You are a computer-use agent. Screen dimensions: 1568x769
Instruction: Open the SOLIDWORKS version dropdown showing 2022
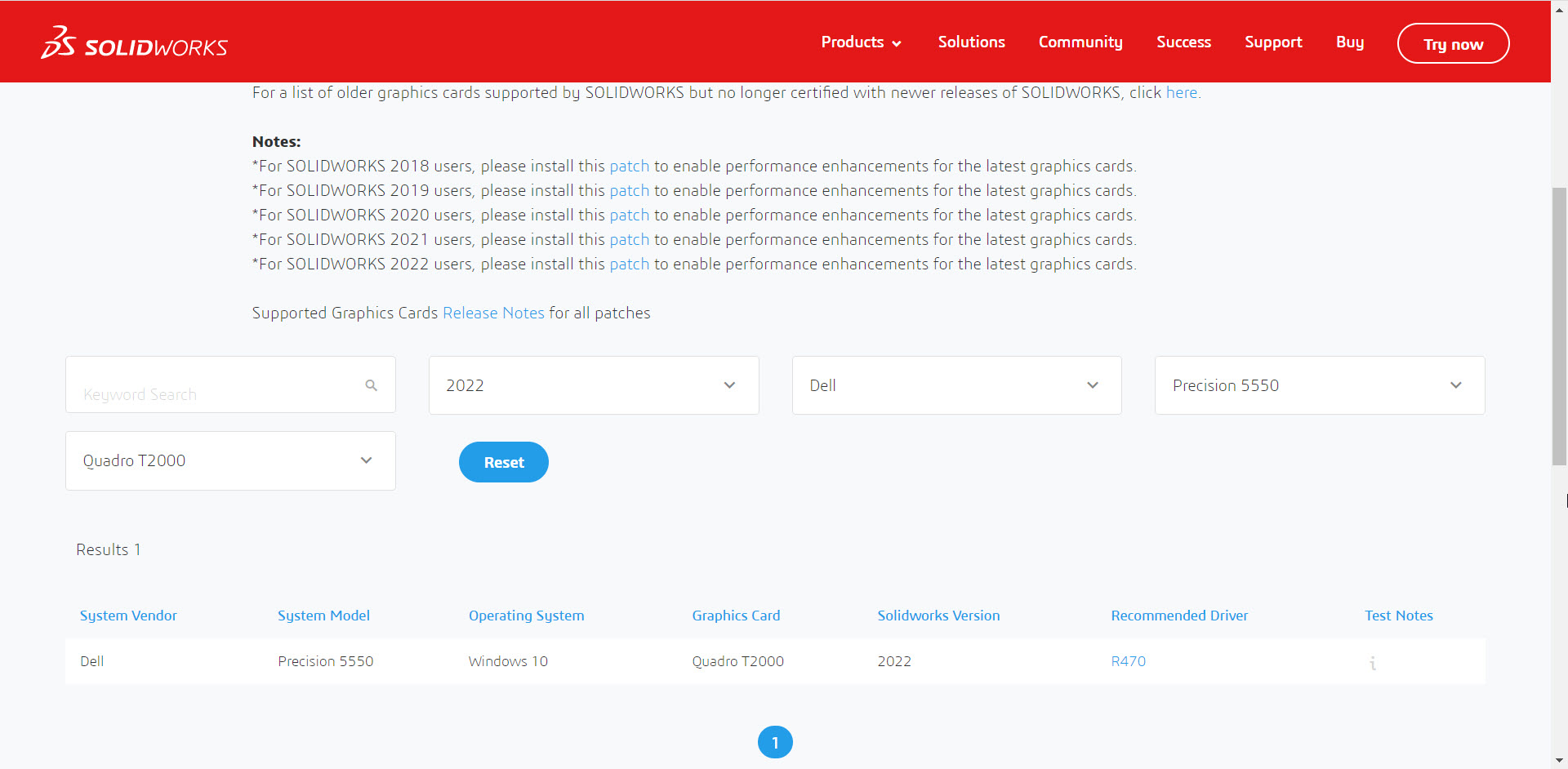pos(594,384)
